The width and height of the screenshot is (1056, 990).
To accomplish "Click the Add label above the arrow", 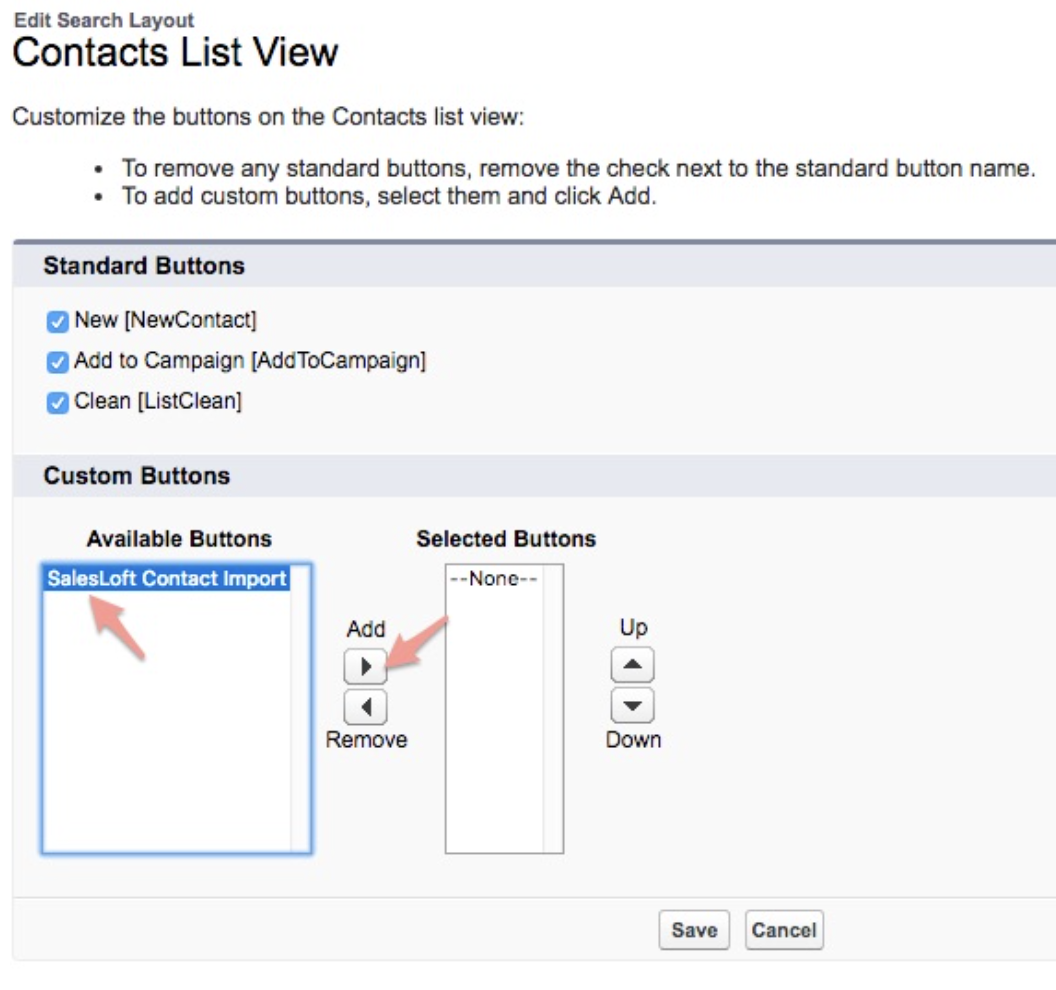I will (366, 628).
